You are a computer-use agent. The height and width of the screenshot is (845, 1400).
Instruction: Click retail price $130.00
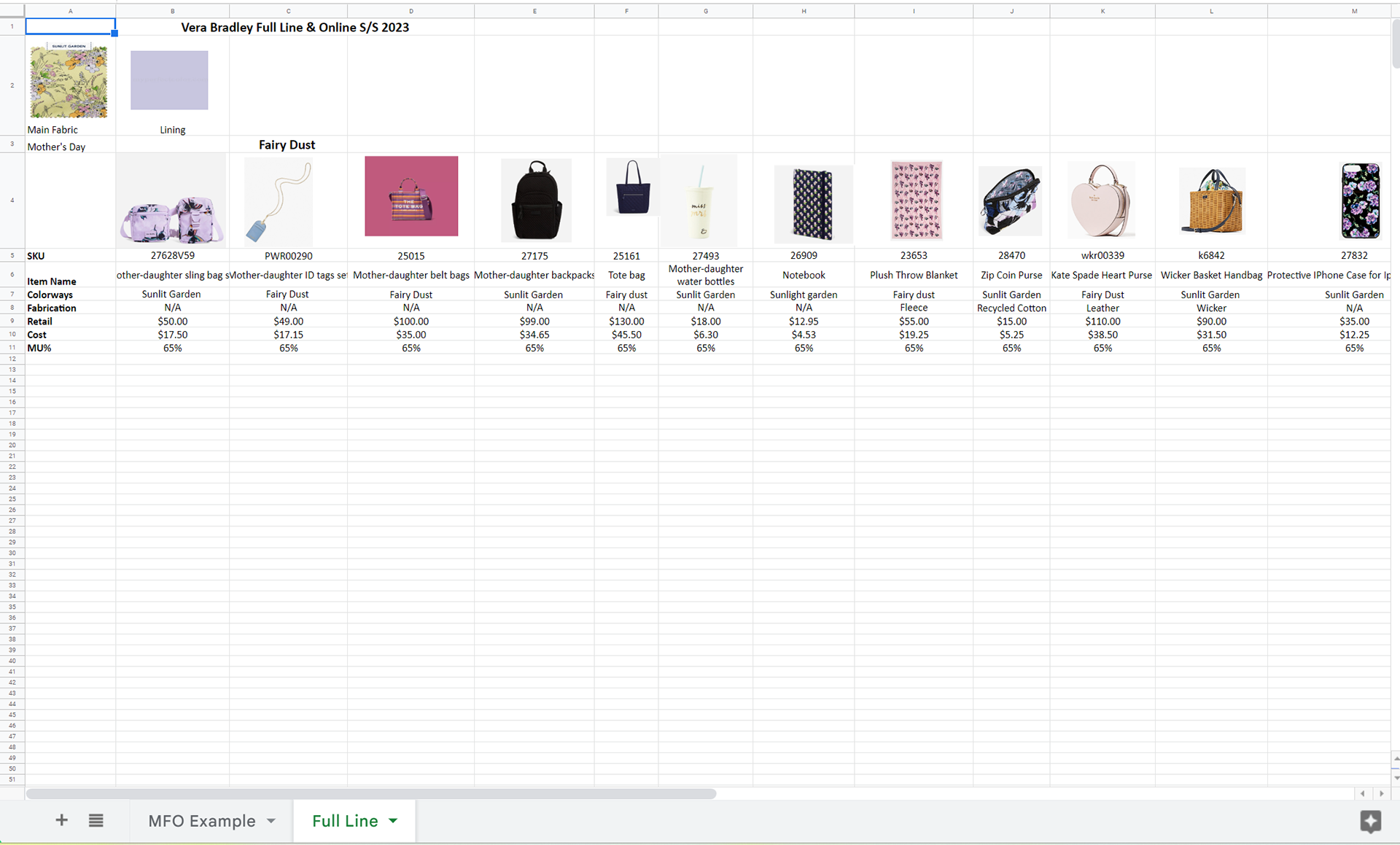[626, 322]
